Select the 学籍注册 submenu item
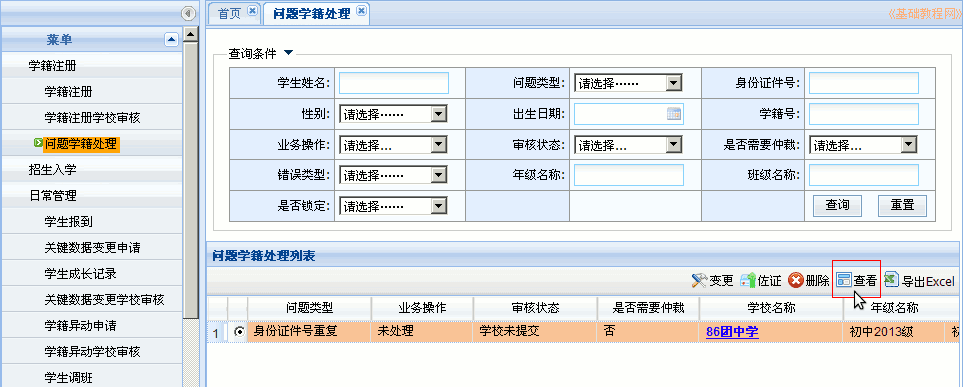The width and height of the screenshot is (963, 387). (92, 91)
